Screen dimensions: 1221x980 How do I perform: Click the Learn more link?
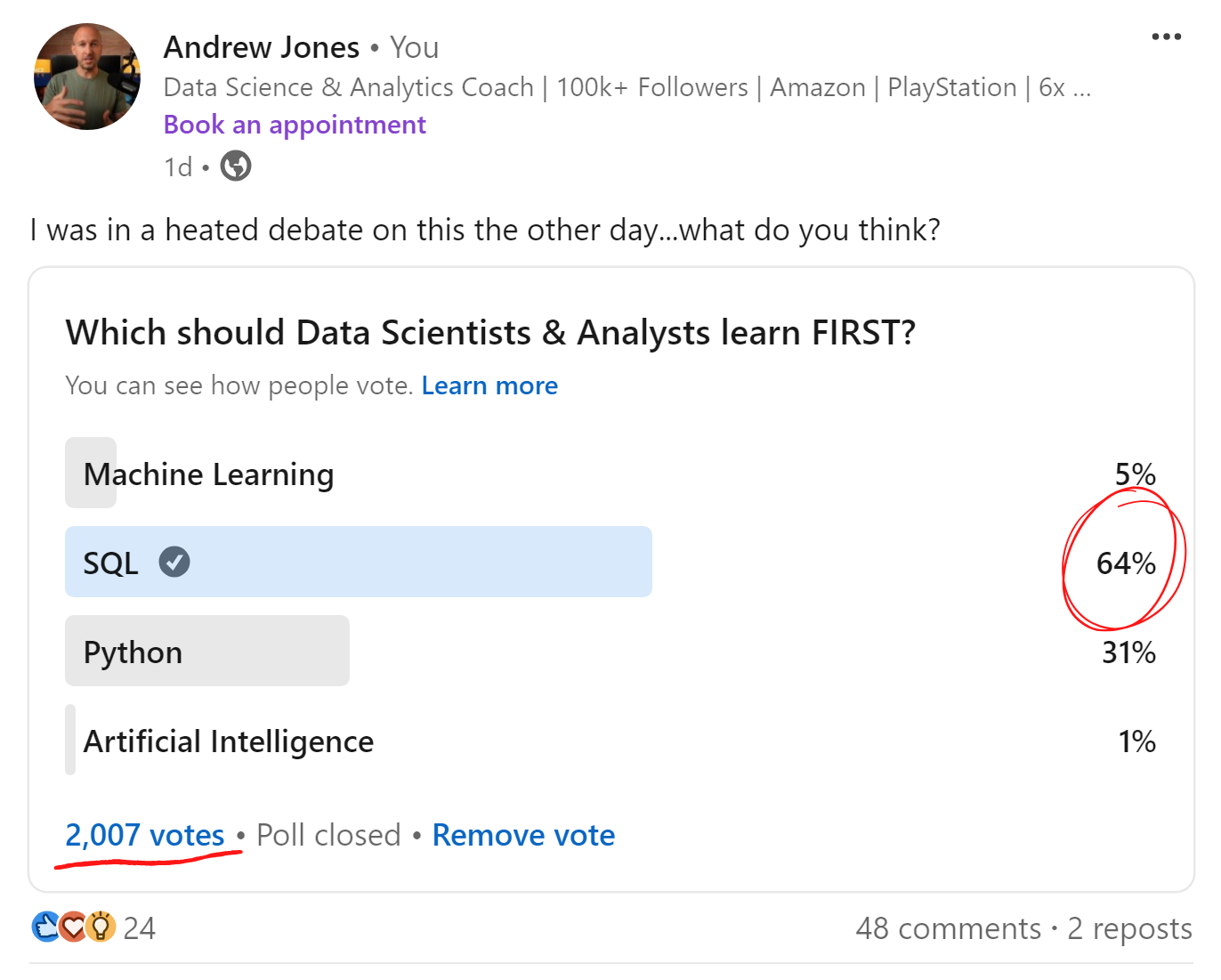pyautogui.click(x=489, y=385)
